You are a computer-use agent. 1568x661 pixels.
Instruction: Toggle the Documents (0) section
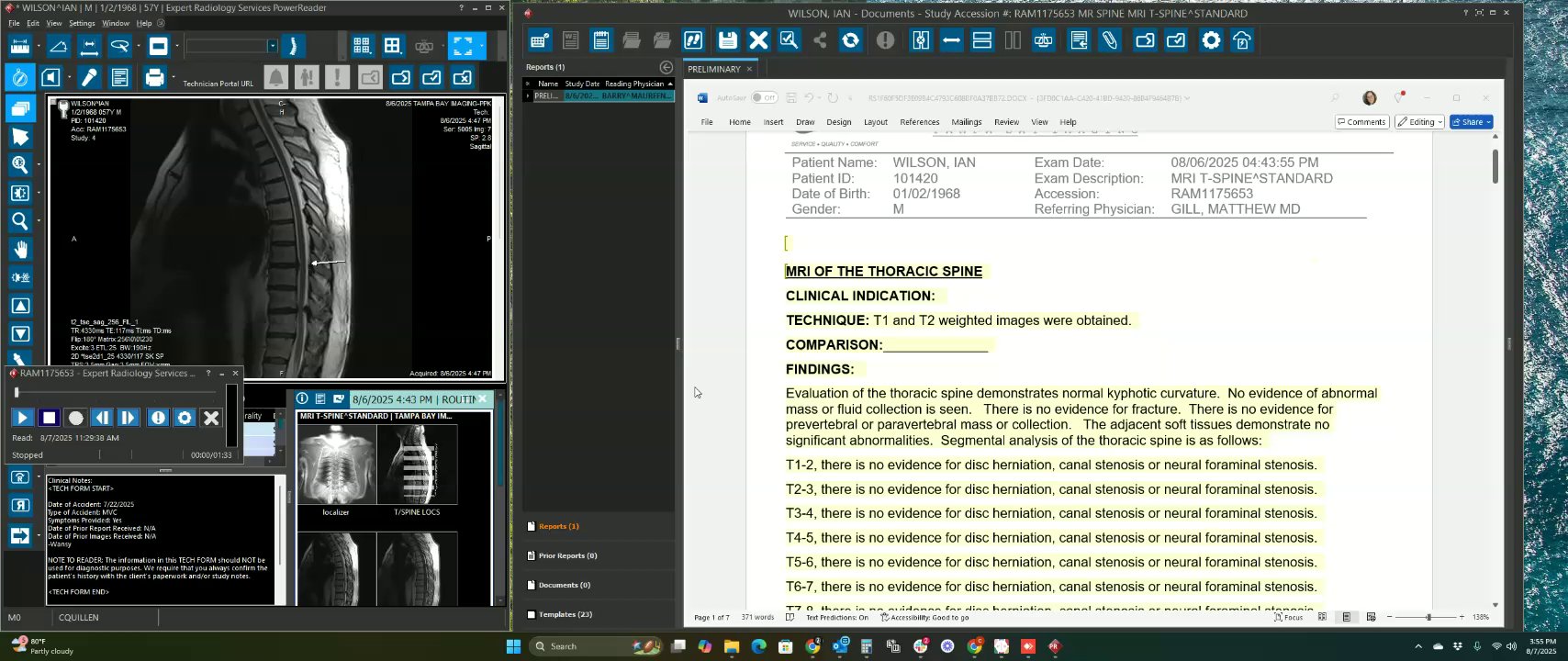[532, 586]
